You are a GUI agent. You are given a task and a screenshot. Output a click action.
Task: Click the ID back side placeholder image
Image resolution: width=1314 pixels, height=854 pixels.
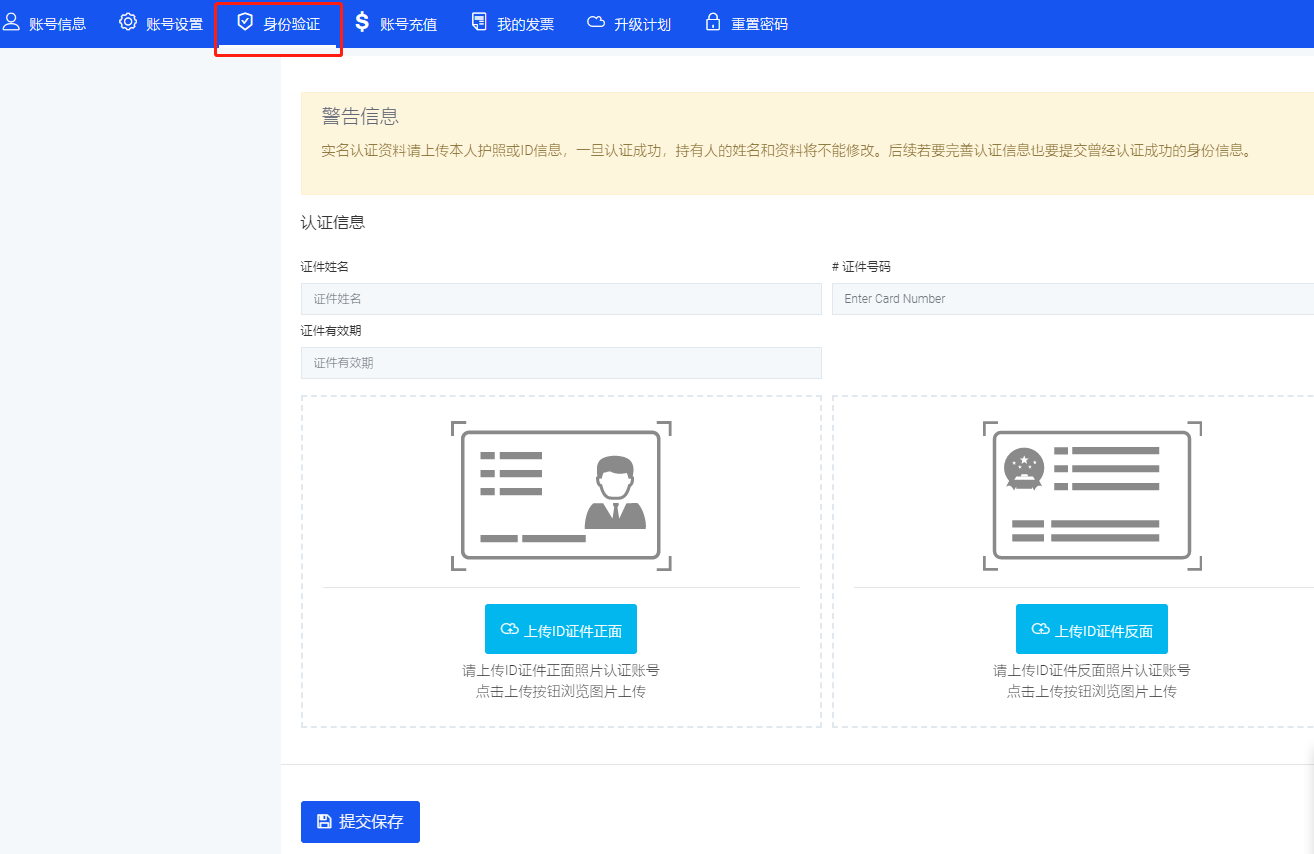point(1092,495)
